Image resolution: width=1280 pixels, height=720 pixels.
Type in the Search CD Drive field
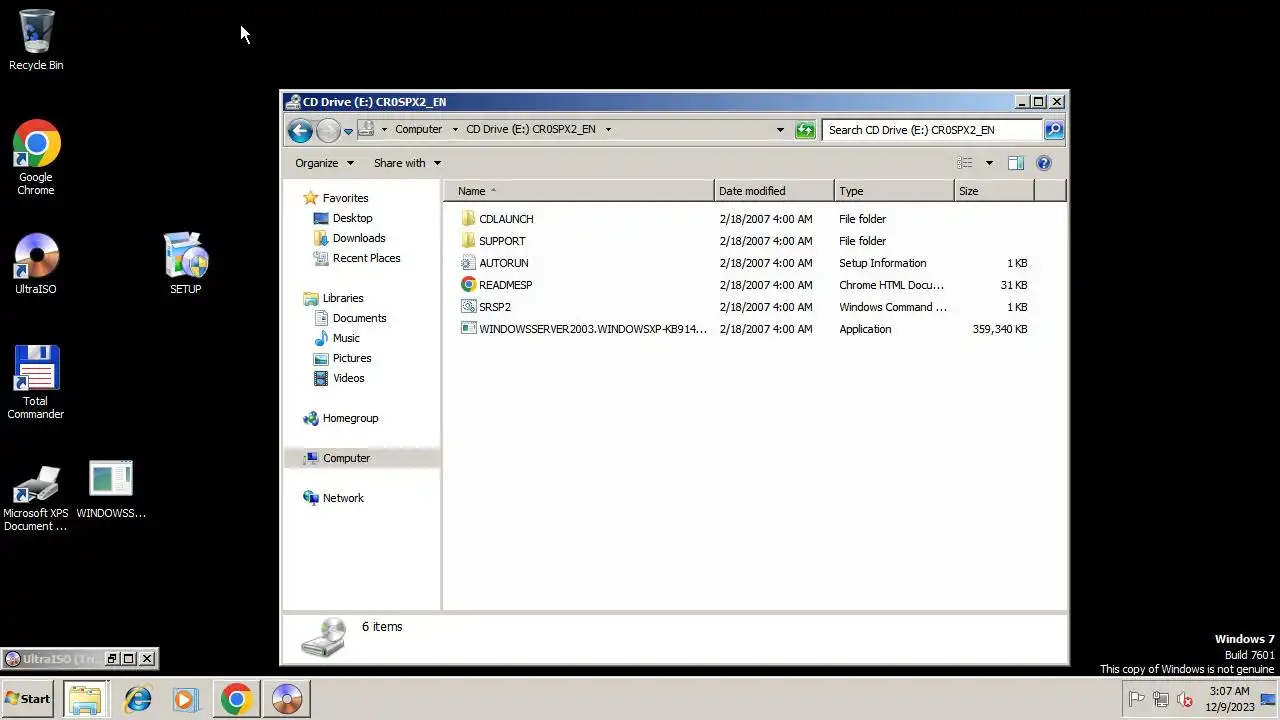click(932, 130)
